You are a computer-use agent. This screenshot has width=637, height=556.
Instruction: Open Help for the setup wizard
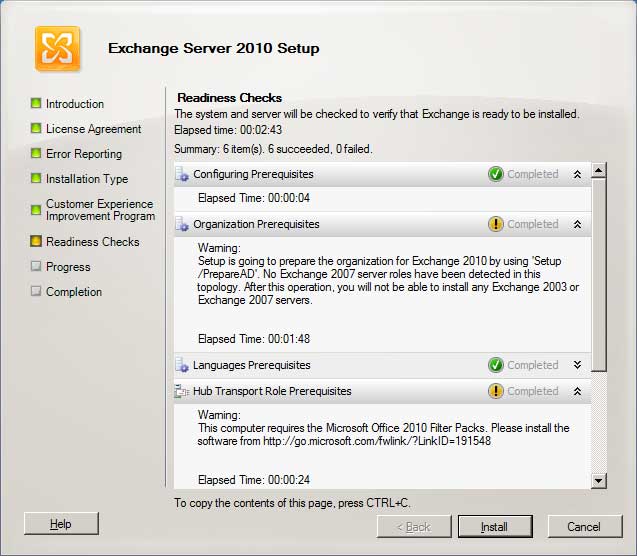61,524
